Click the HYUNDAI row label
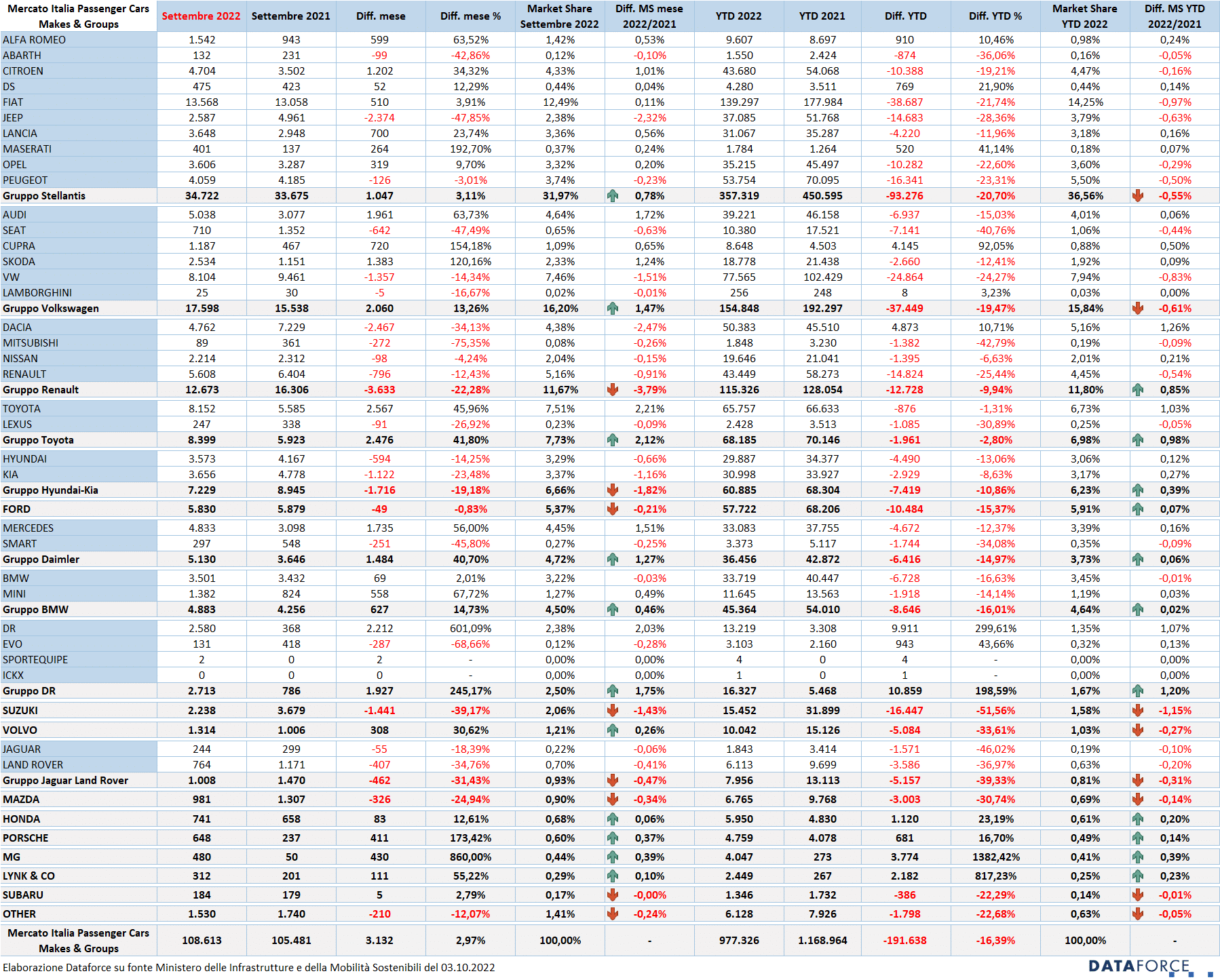This screenshot has height=980, width=1220. (x=25, y=459)
